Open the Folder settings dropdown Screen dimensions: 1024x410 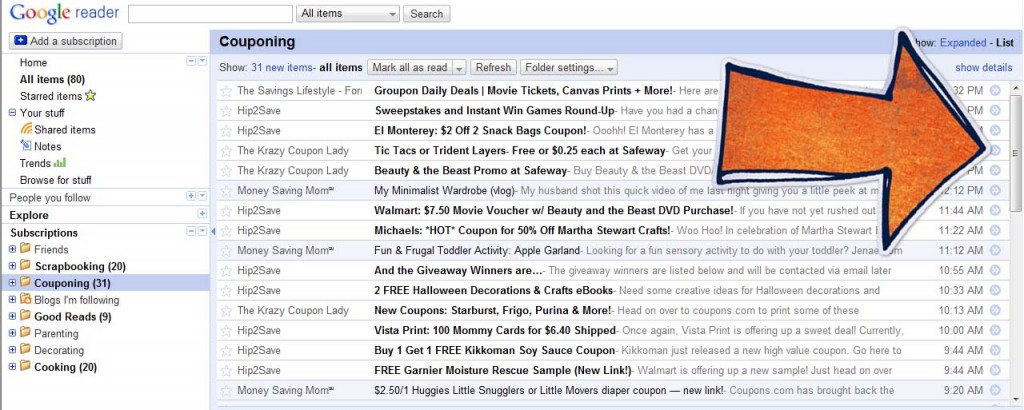click(x=568, y=67)
